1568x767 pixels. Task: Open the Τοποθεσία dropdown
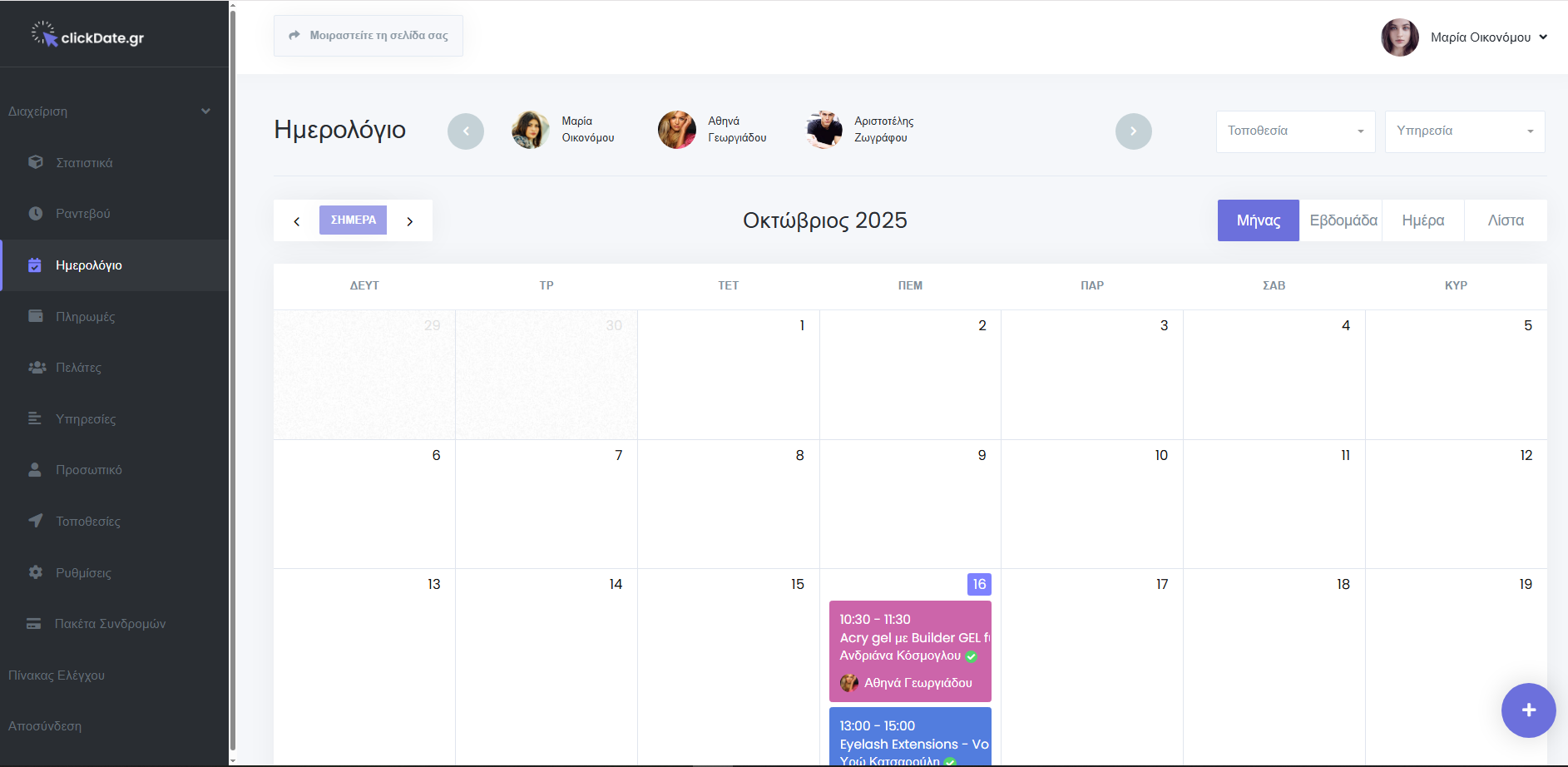[x=1294, y=131]
